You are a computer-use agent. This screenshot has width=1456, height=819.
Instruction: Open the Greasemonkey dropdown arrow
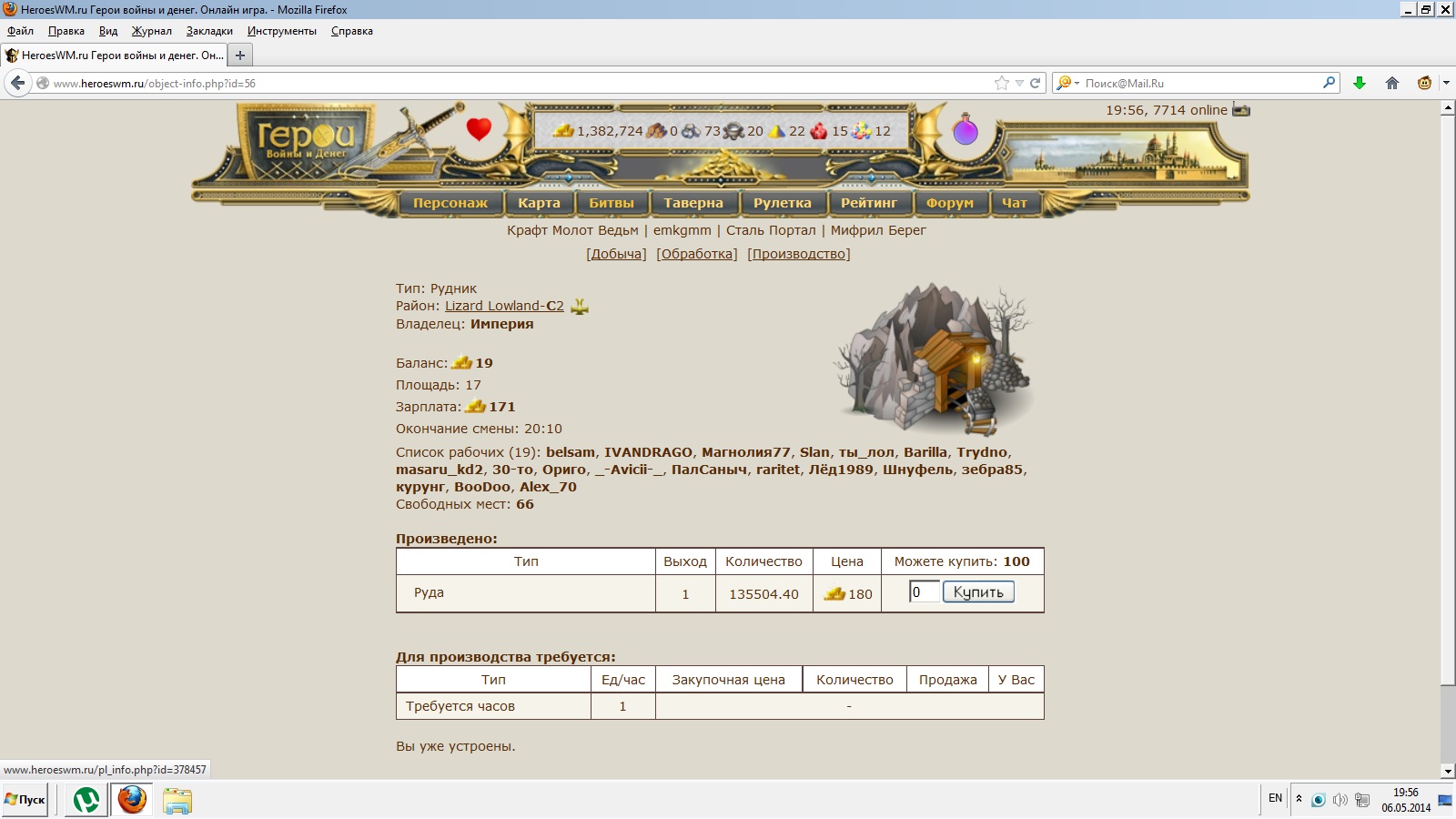pos(1446,83)
